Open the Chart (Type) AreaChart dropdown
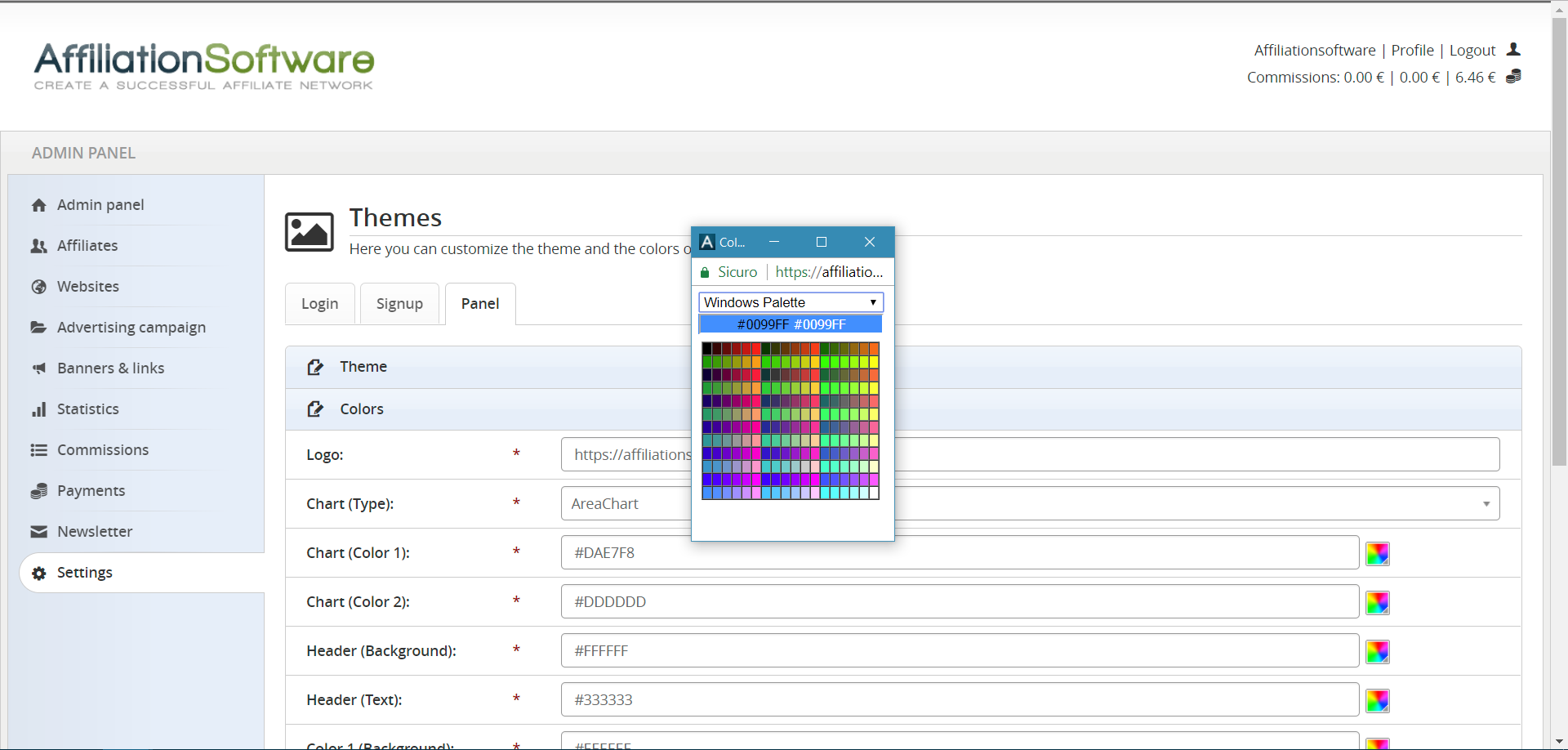1568x750 pixels. click(1030, 503)
